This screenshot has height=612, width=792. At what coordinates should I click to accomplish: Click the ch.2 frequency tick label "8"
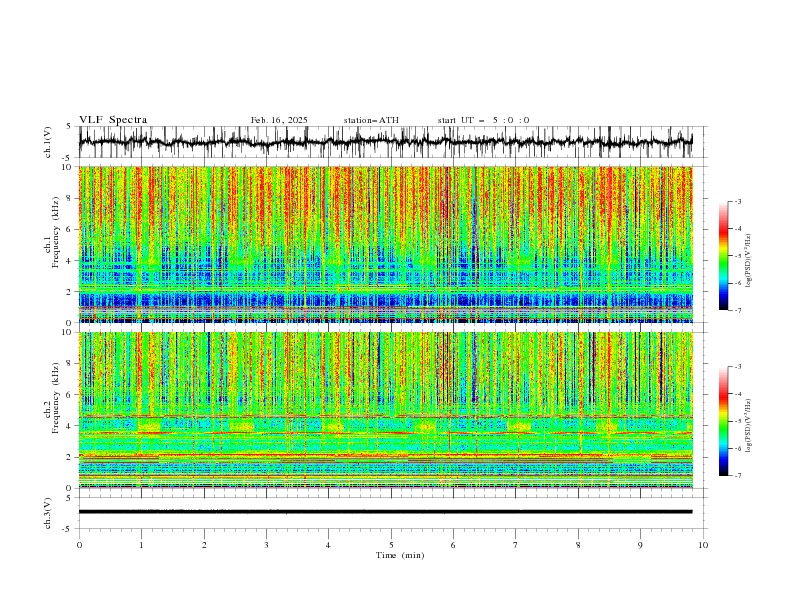point(70,364)
